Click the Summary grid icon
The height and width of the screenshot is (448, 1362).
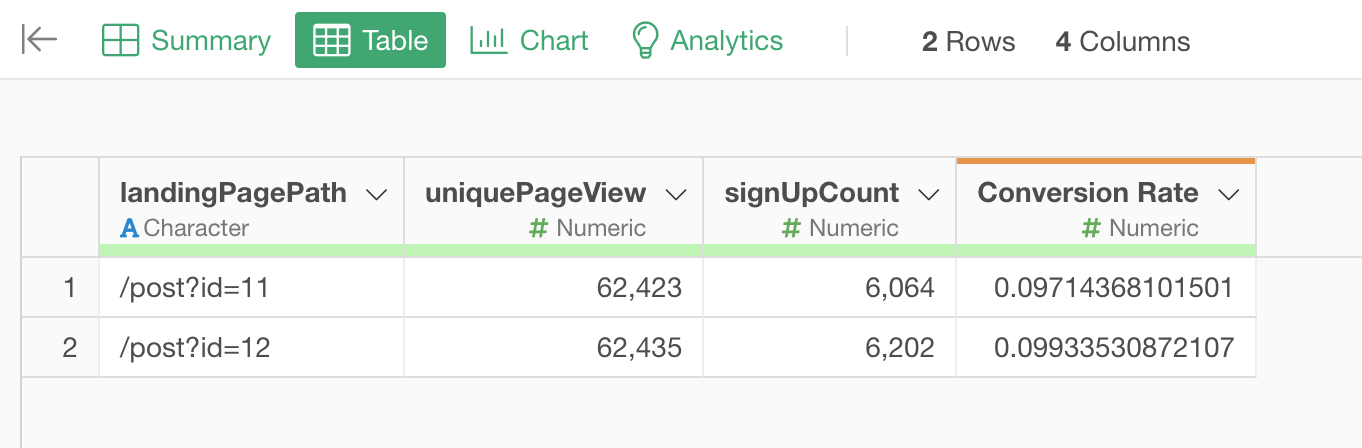[120, 41]
